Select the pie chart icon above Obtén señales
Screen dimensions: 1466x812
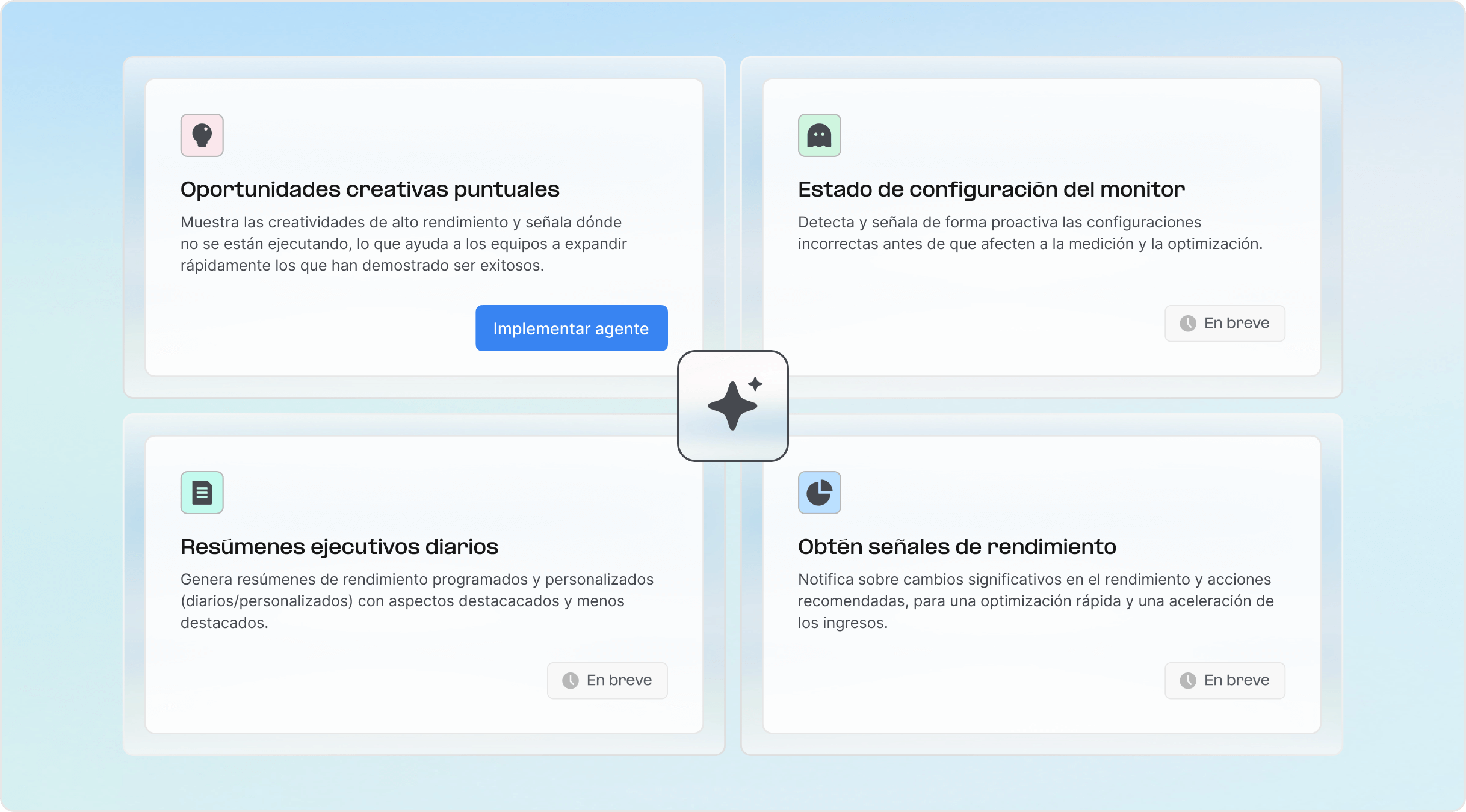coord(819,493)
